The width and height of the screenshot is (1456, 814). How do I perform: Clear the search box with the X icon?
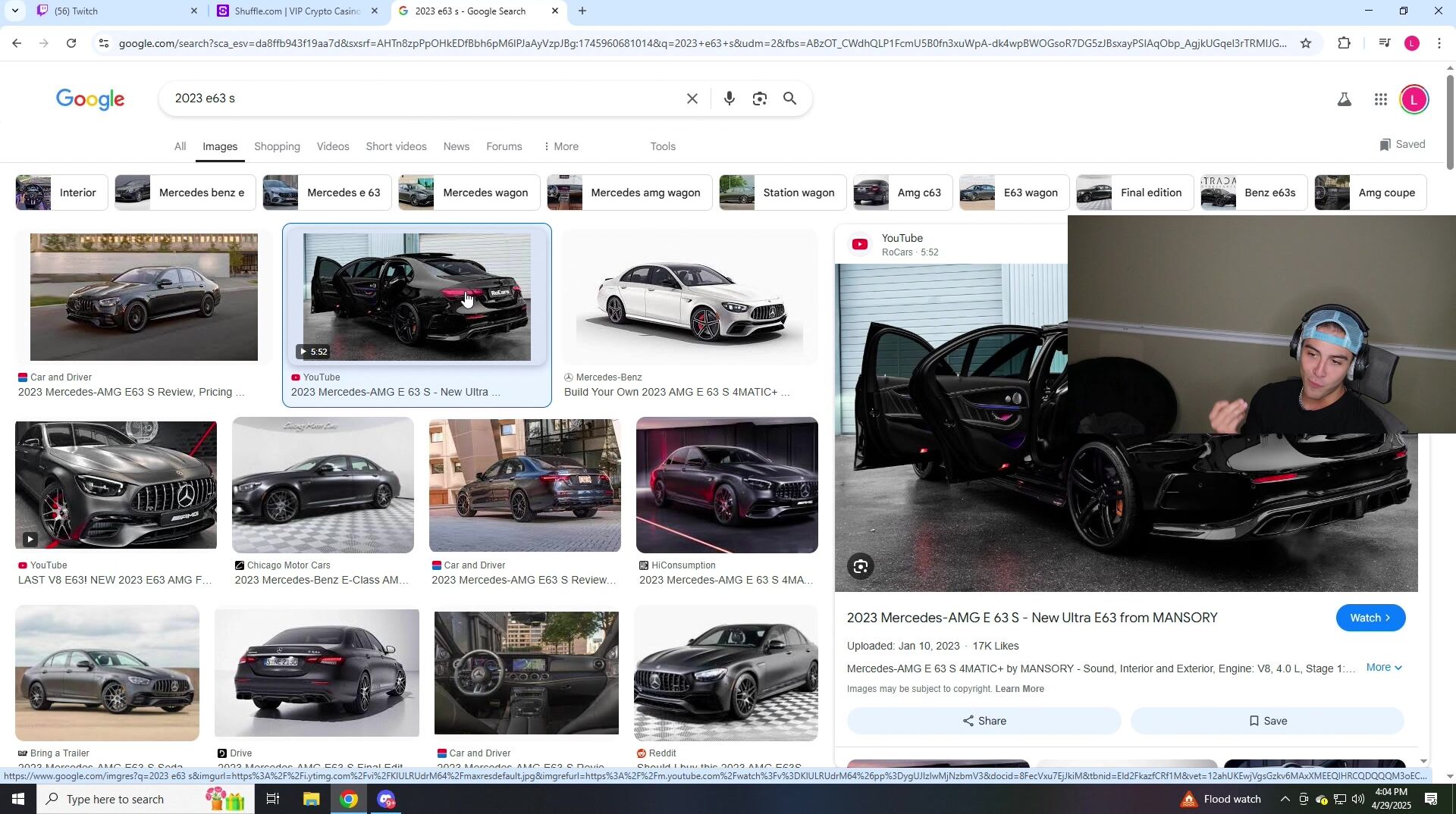(x=692, y=99)
